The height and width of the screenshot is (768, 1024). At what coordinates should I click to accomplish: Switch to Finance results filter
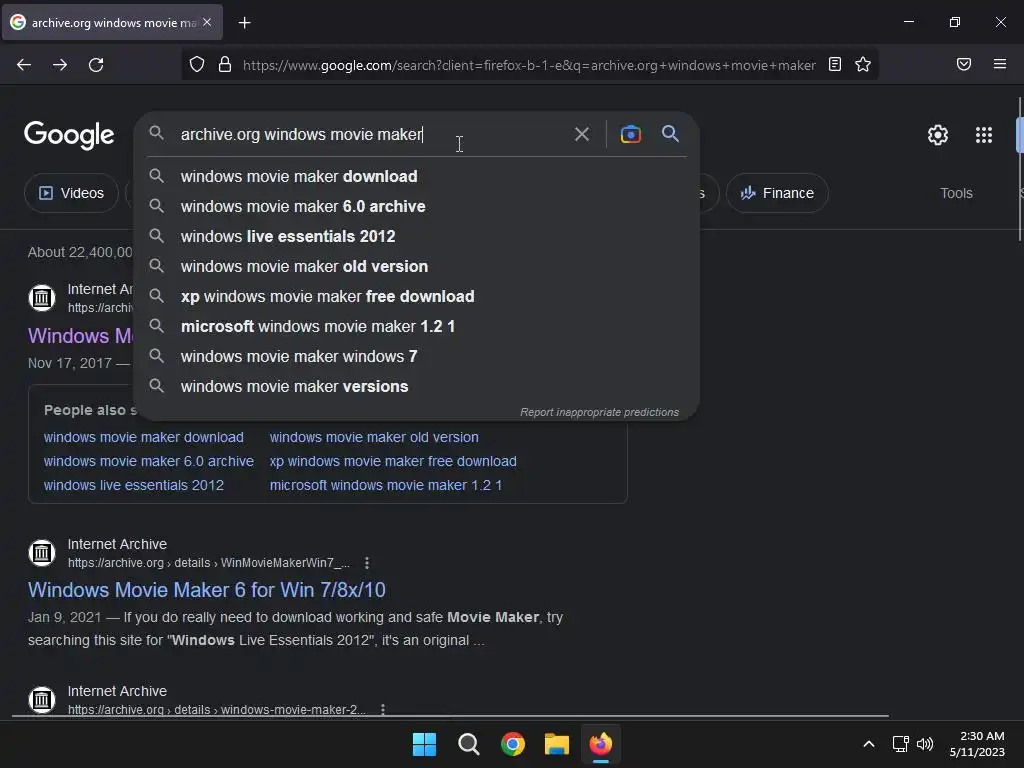point(777,193)
